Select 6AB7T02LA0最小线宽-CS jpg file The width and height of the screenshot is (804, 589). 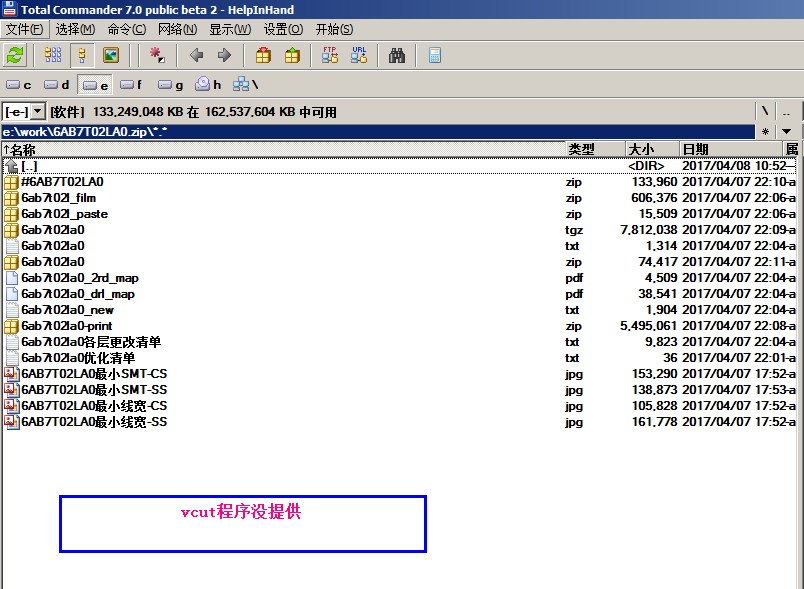pos(400,405)
